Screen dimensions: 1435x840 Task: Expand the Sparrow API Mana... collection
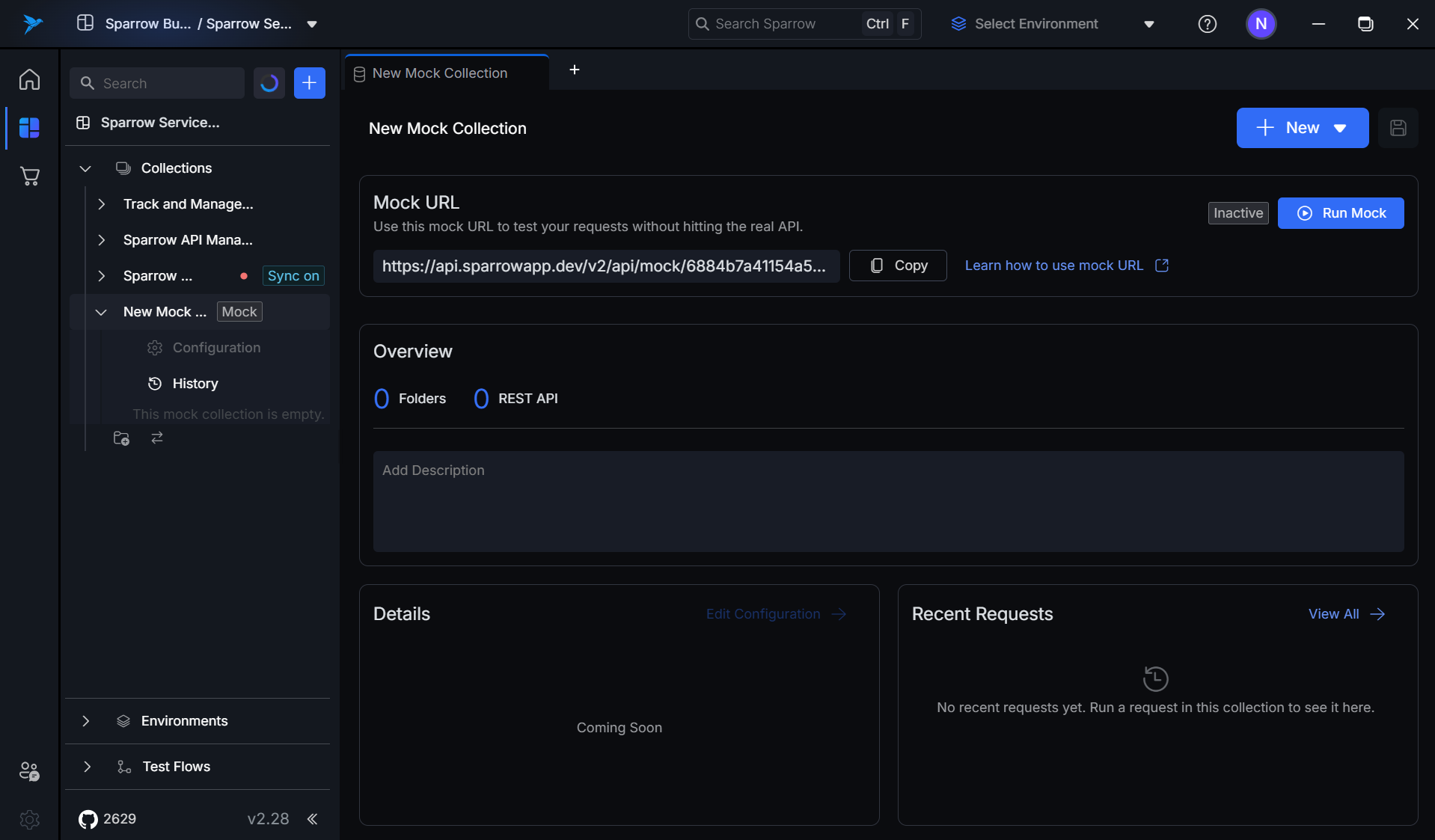click(102, 240)
